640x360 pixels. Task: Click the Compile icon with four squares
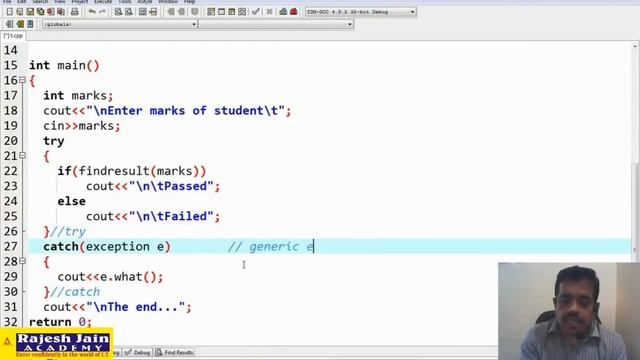pos(211,12)
